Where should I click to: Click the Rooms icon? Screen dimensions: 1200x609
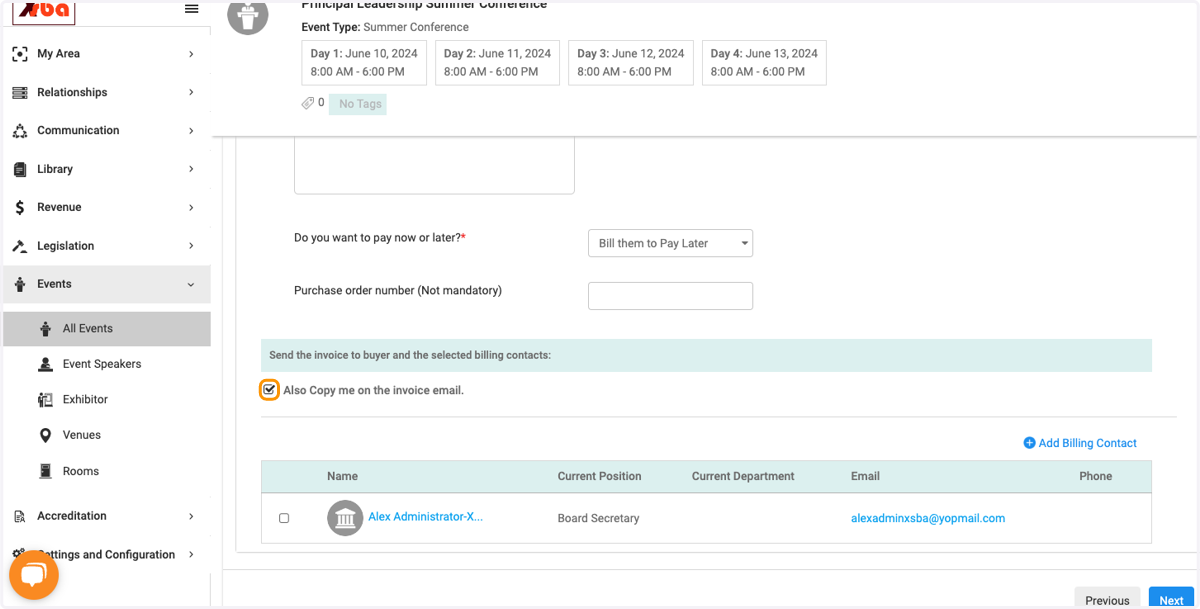coord(45,471)
